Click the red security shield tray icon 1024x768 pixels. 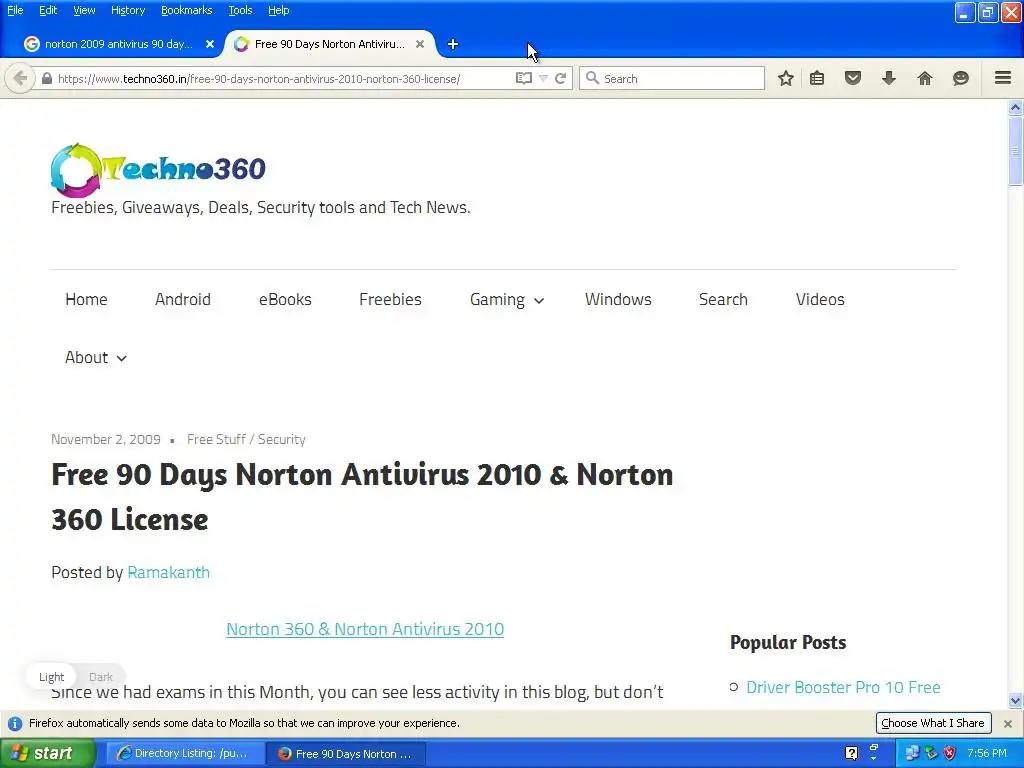click(949, 753)
